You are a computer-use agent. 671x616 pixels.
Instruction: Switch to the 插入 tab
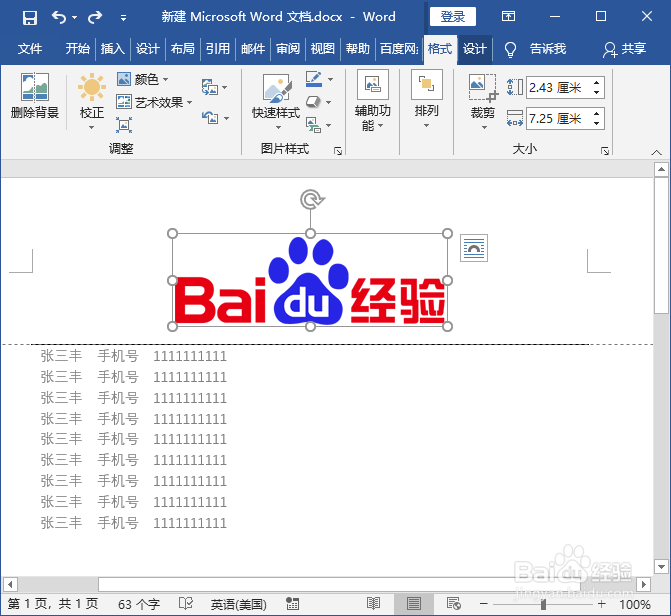pos(113,49)
